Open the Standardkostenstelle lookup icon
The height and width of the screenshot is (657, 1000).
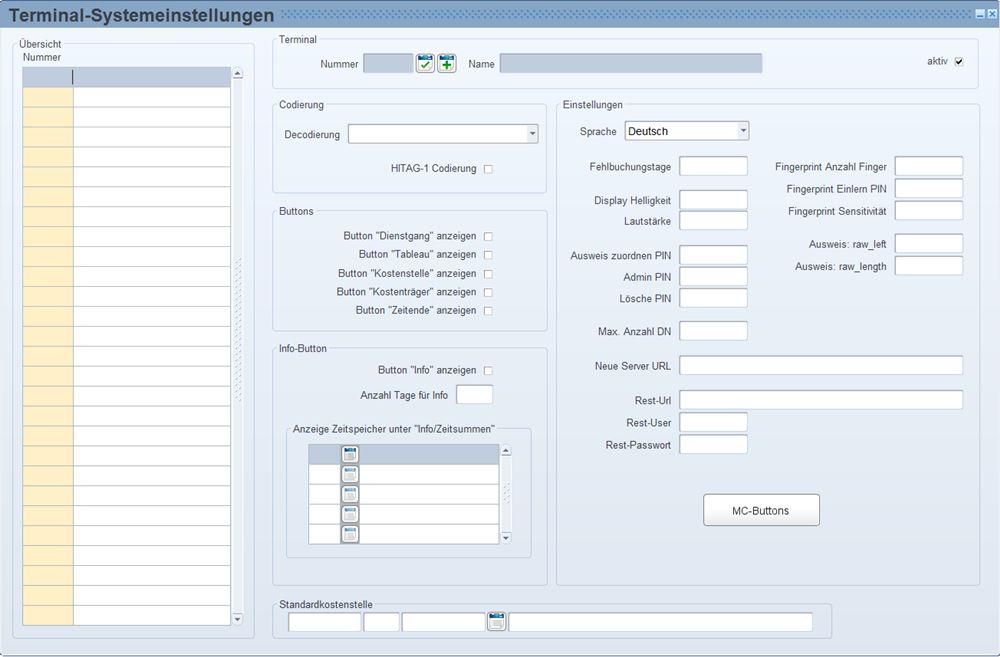point(496,621)
